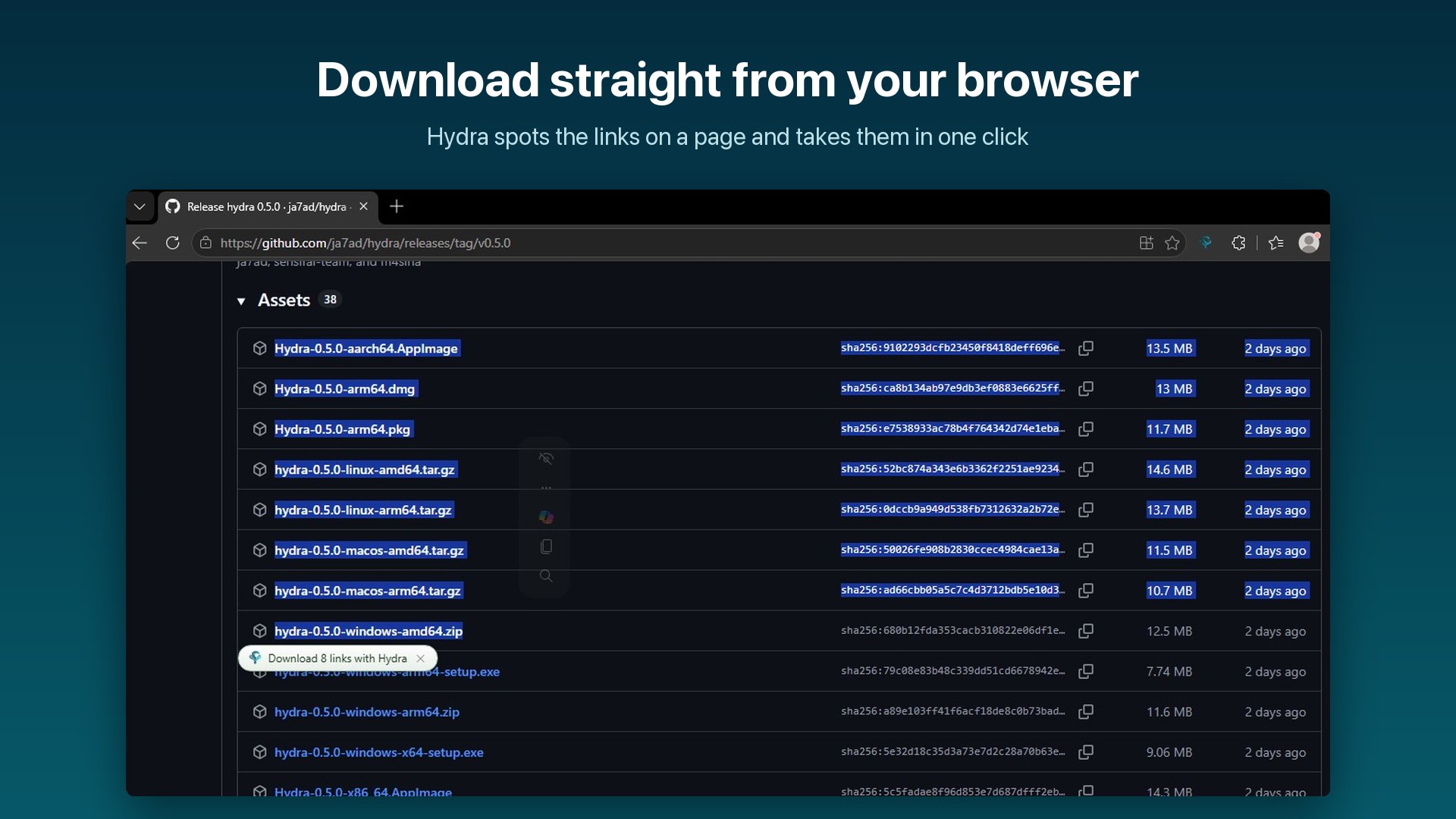Screen dimensions: 1456x819
Task: Open the browser profile avatar
Action: tap(1310, 243)
